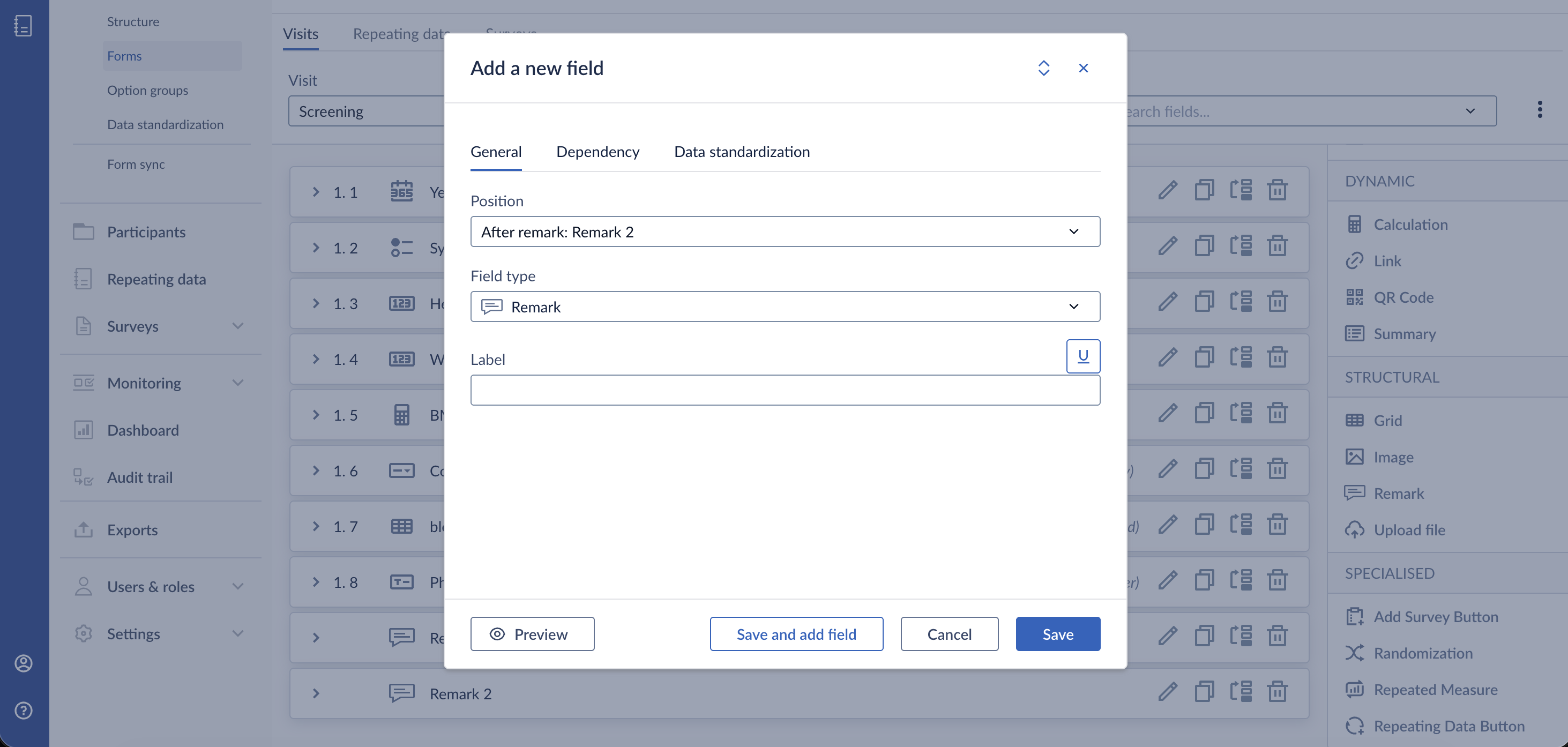Choose the QR Code field in Dynamic section
The width and height of the screenshot is (1568, 747).
[1403, 298]
